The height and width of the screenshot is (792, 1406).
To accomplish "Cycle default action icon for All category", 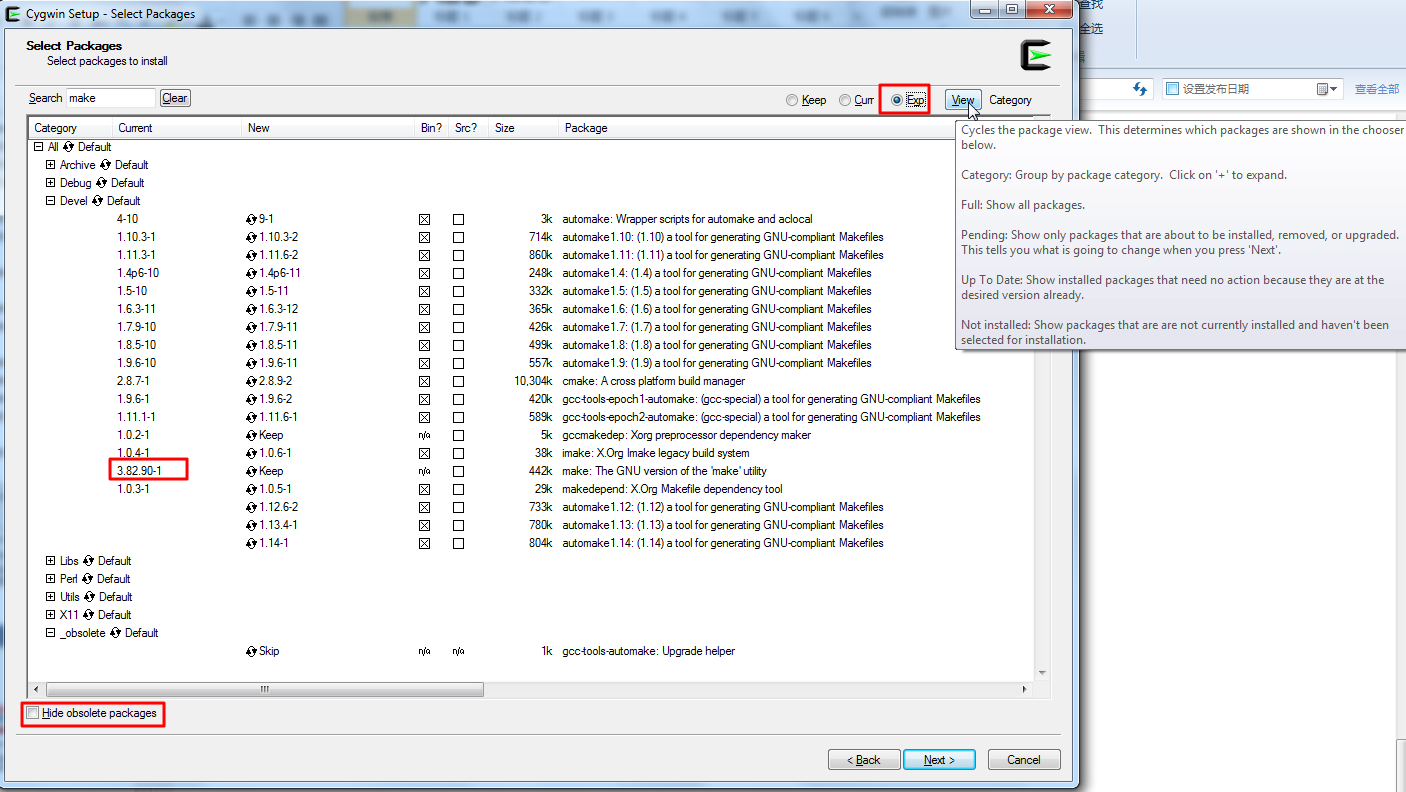I will tap(68, 147).
